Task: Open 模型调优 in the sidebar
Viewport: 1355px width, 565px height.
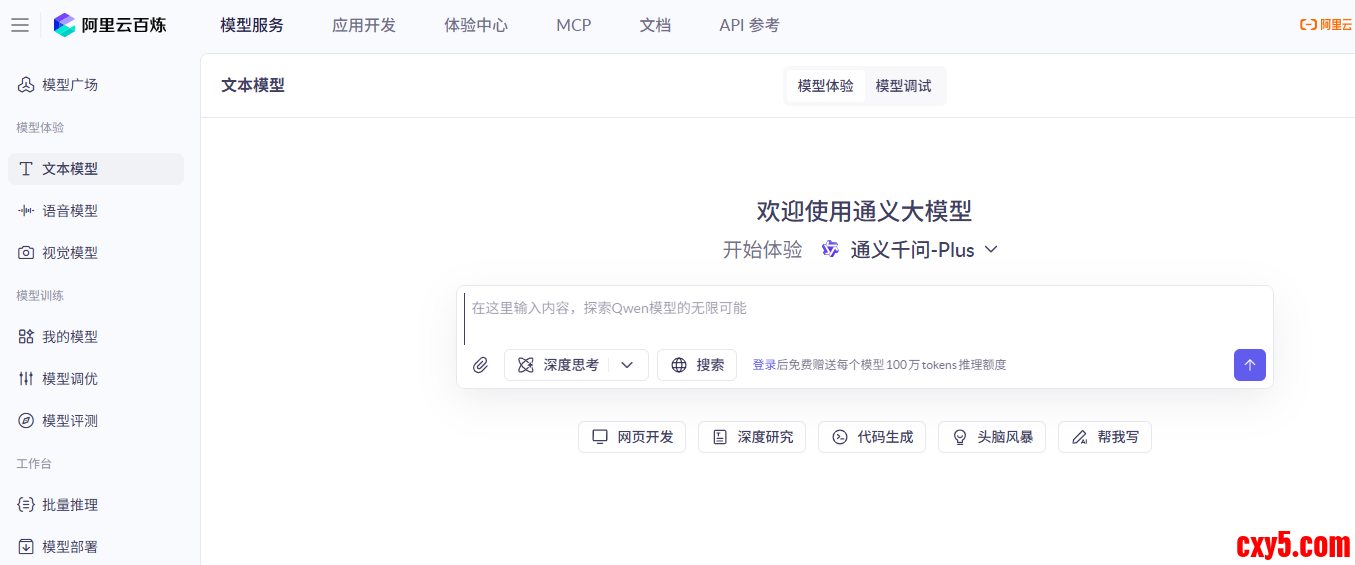Action: point(96,379)
